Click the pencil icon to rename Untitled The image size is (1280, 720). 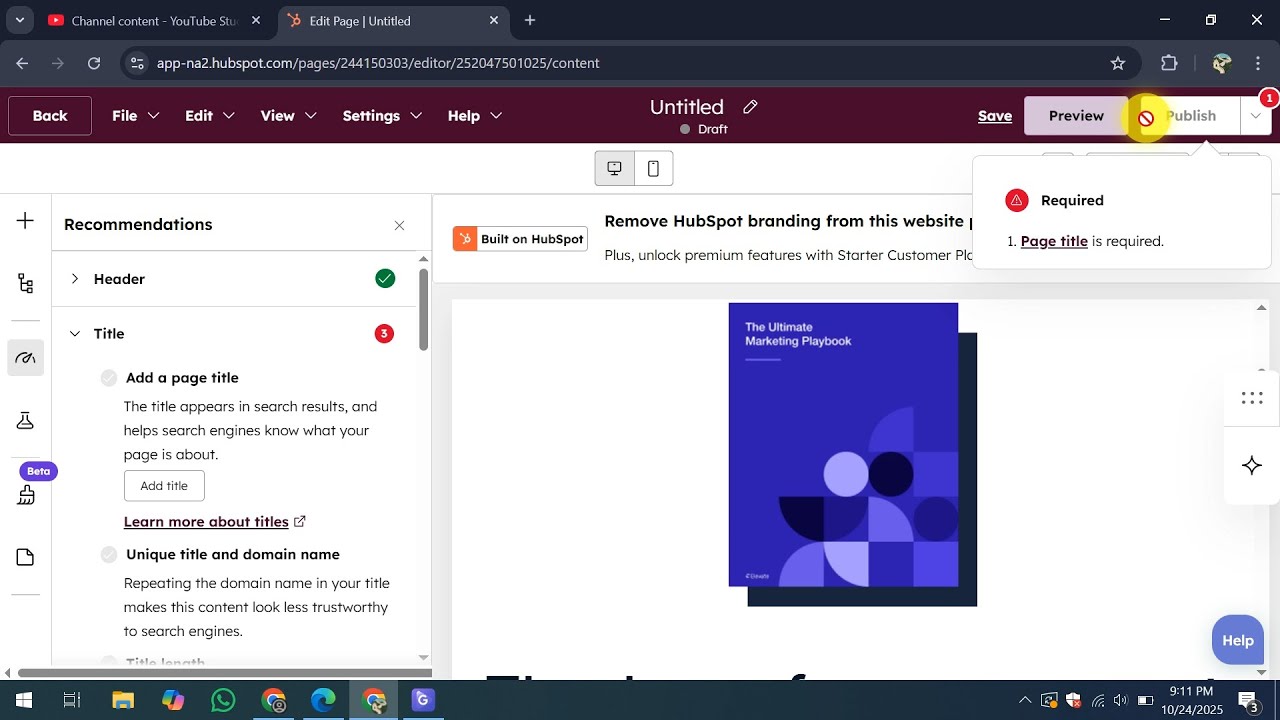(750, 107)
